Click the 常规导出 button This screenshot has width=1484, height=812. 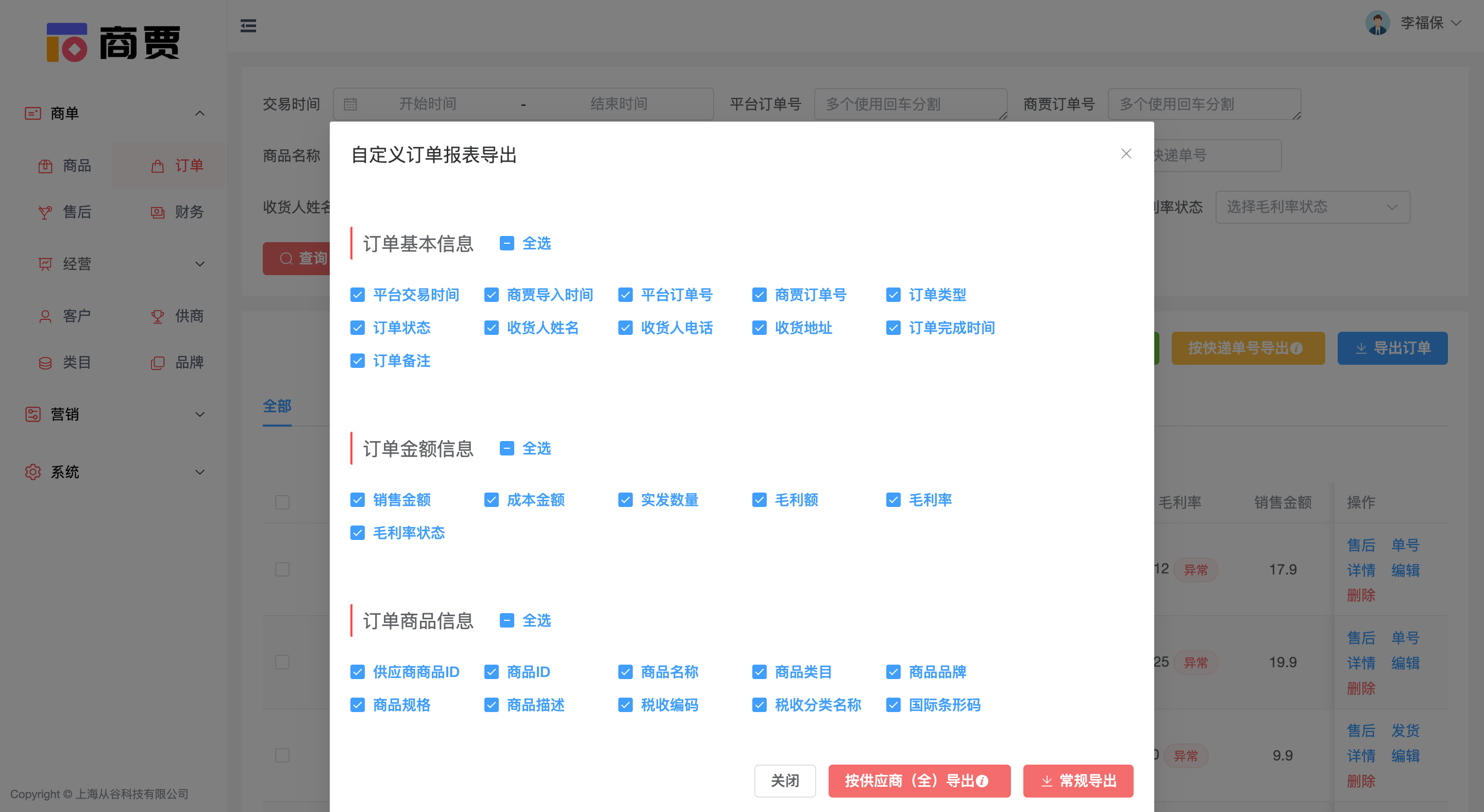(1078, 781)
